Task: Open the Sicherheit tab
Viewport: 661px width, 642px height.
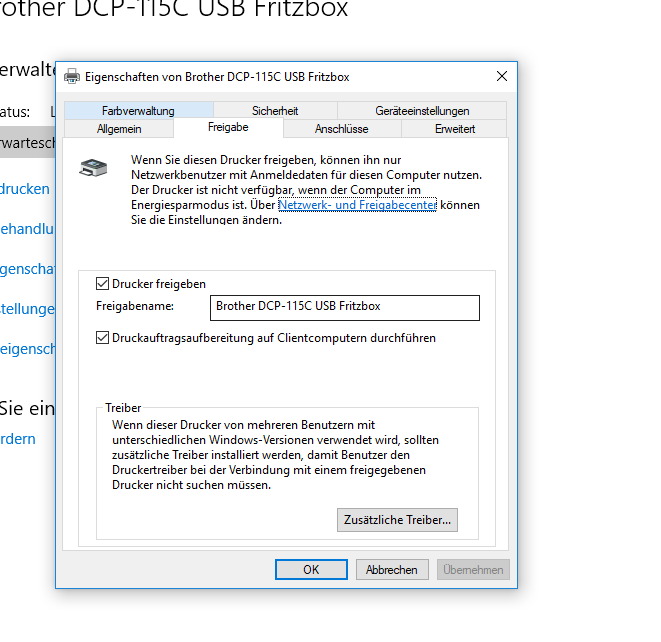Action: [x=275, y=110]
